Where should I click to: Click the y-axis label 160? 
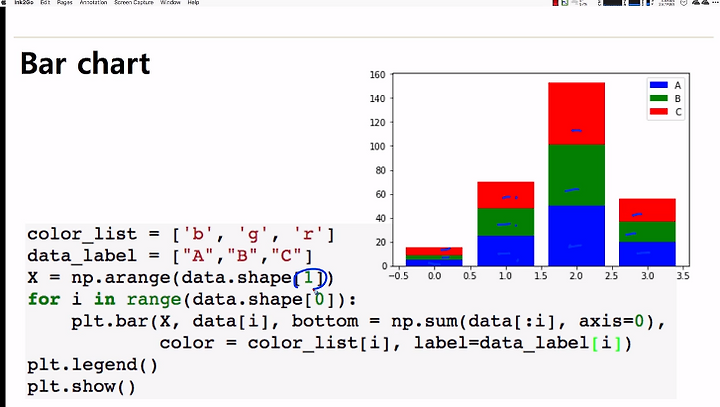[377, 74]
